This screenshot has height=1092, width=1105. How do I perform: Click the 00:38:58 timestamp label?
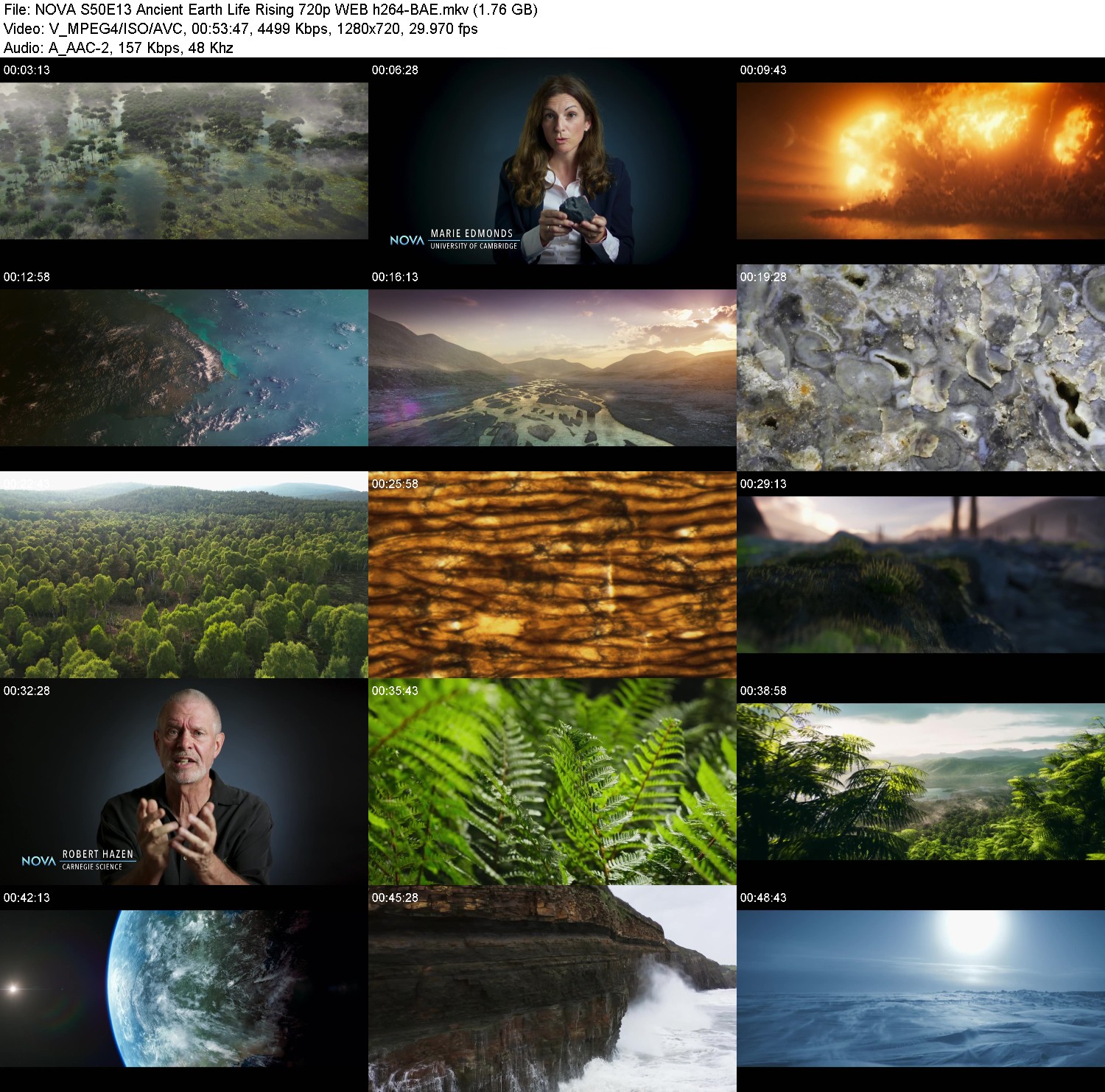coord(763,691)
